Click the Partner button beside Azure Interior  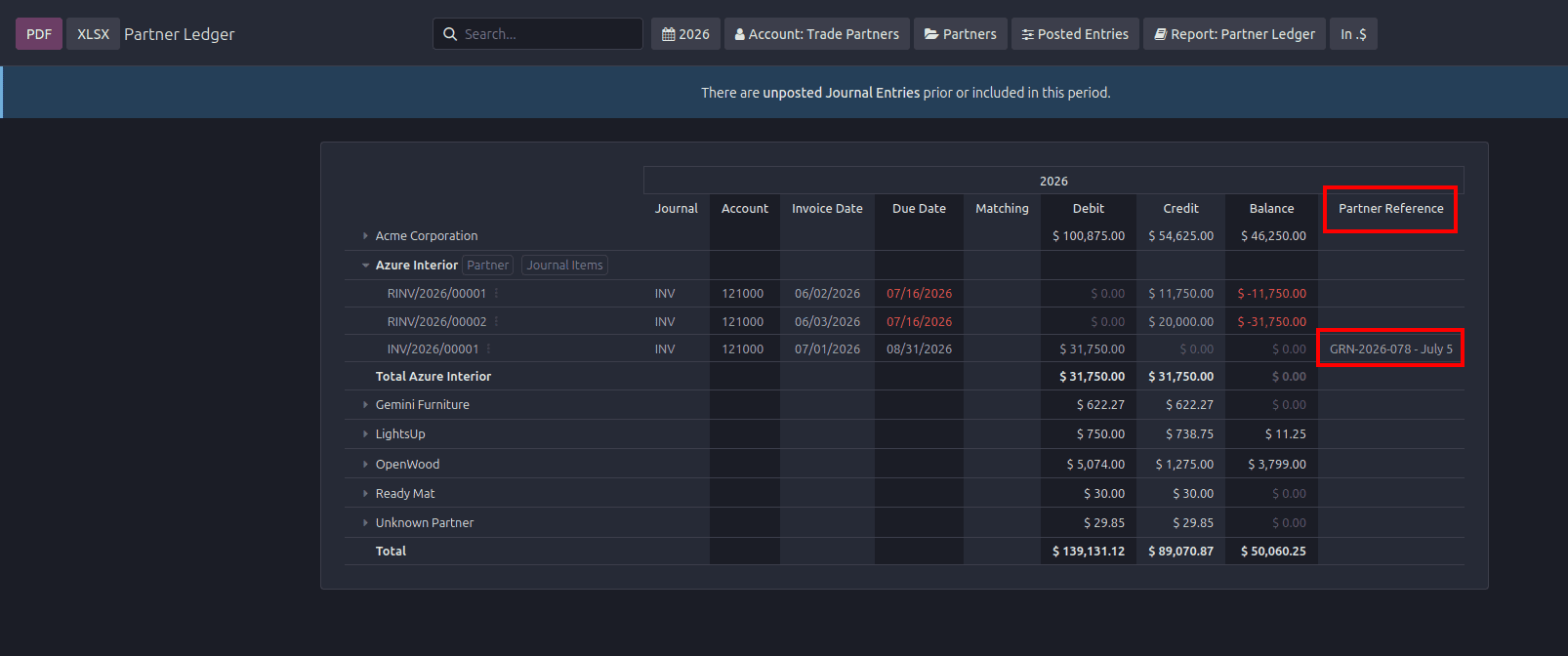tap(487, 266)
